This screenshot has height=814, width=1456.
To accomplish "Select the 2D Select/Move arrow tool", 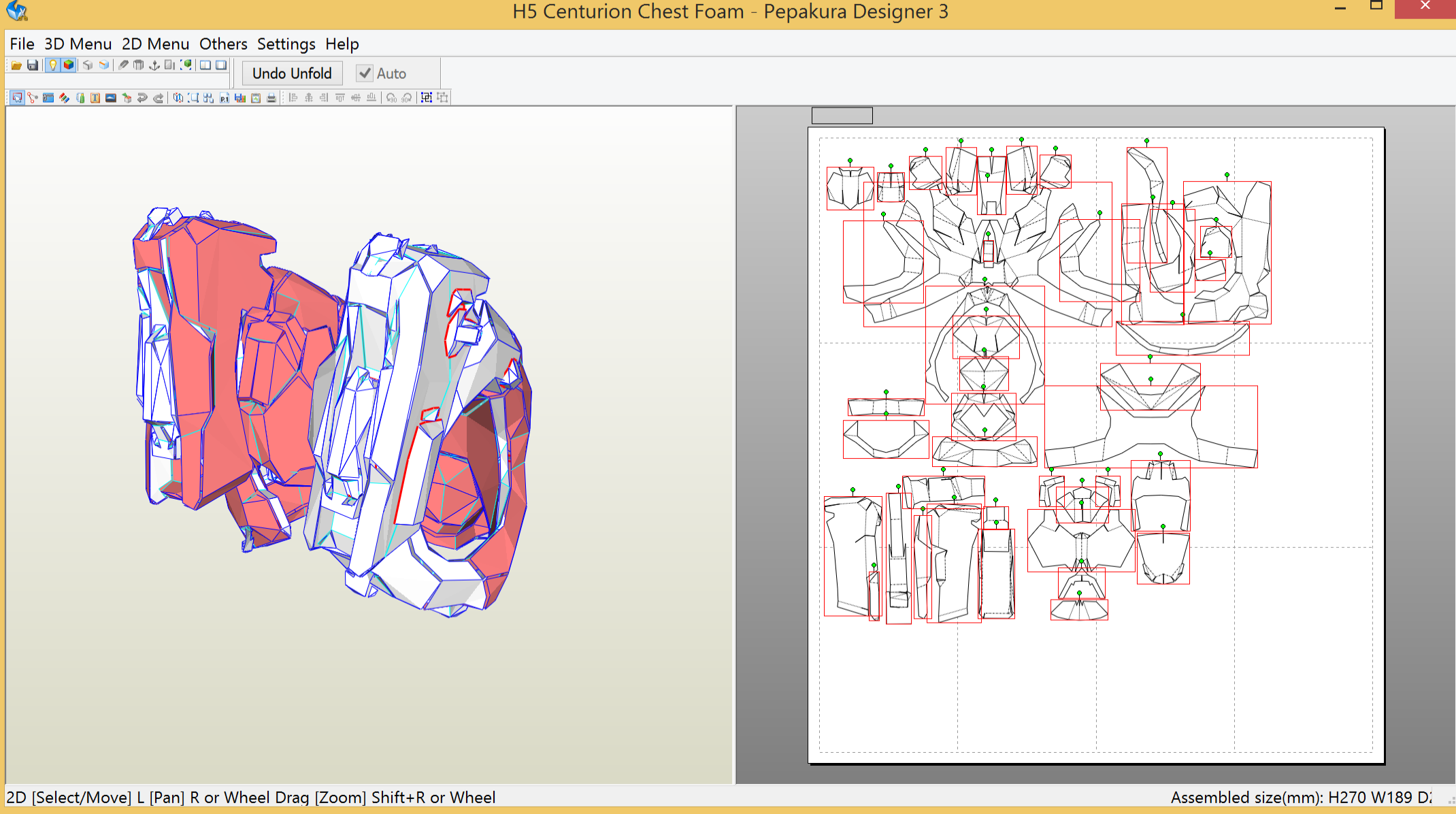I will [17, 97].
